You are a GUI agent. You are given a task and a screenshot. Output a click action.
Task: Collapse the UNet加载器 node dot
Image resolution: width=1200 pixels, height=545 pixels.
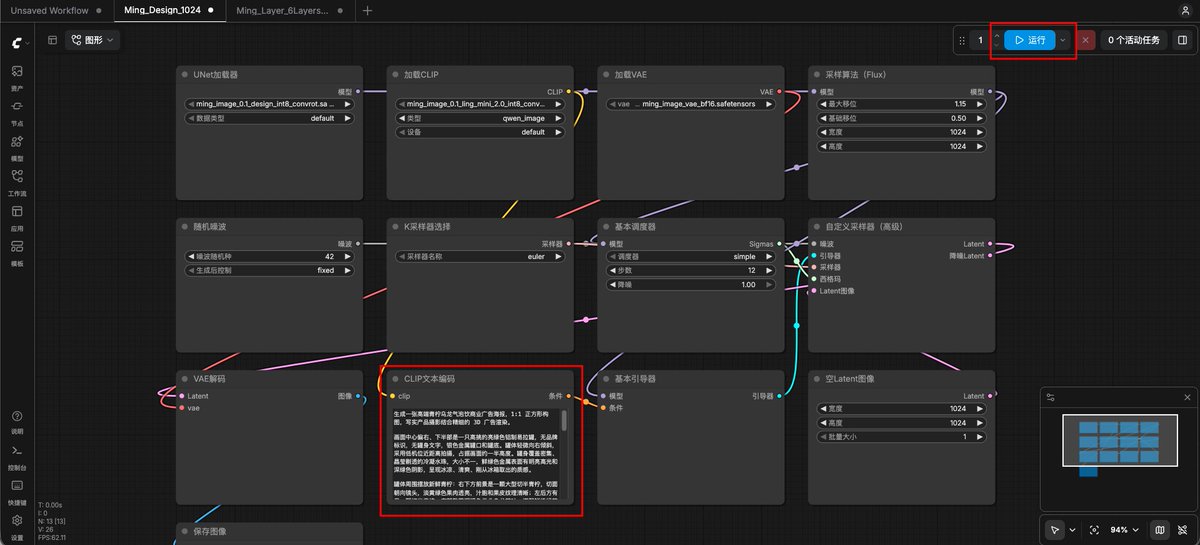[185, 75]
